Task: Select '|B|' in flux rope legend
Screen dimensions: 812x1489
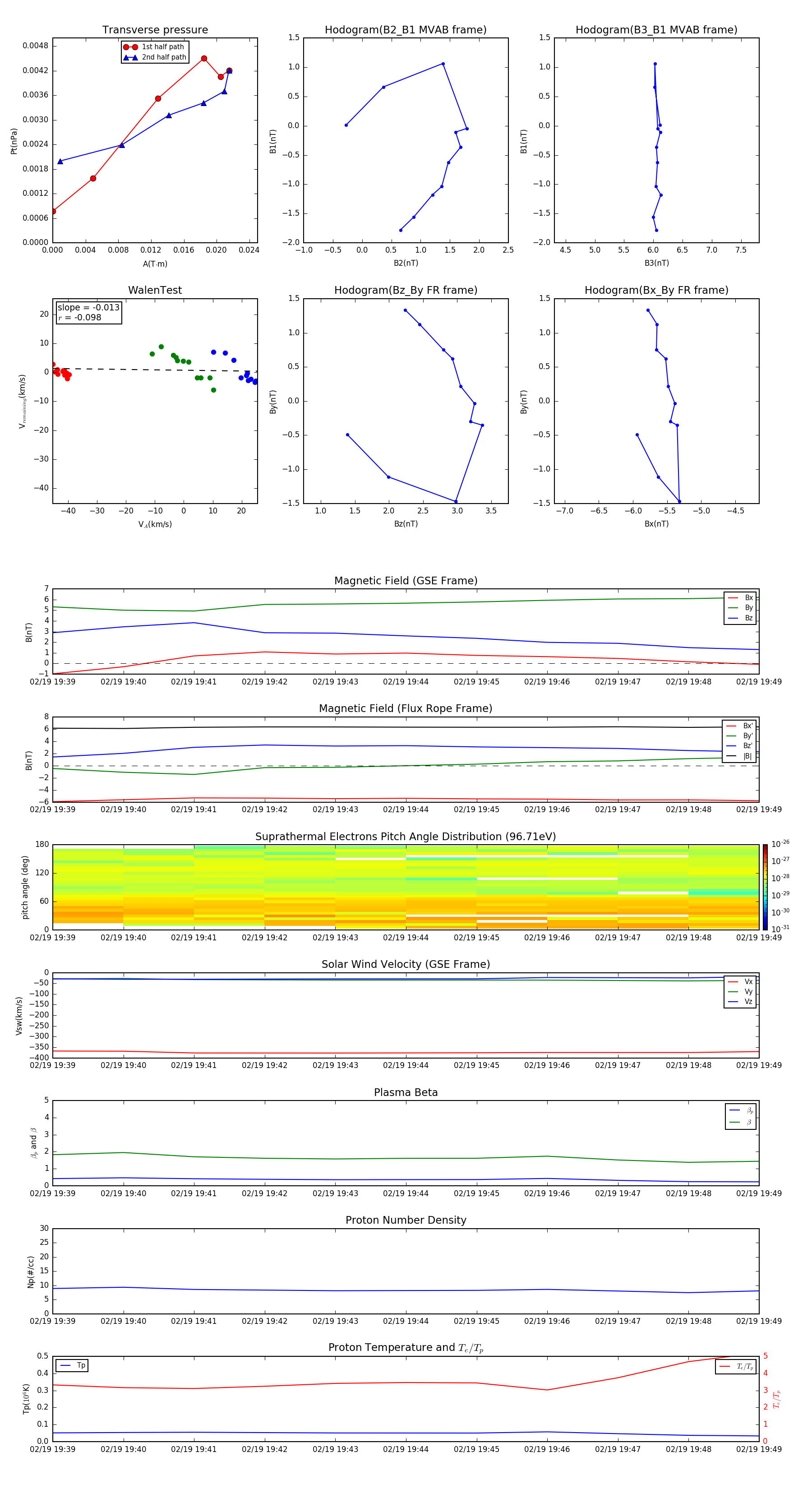Action: [x=739, y=756]
